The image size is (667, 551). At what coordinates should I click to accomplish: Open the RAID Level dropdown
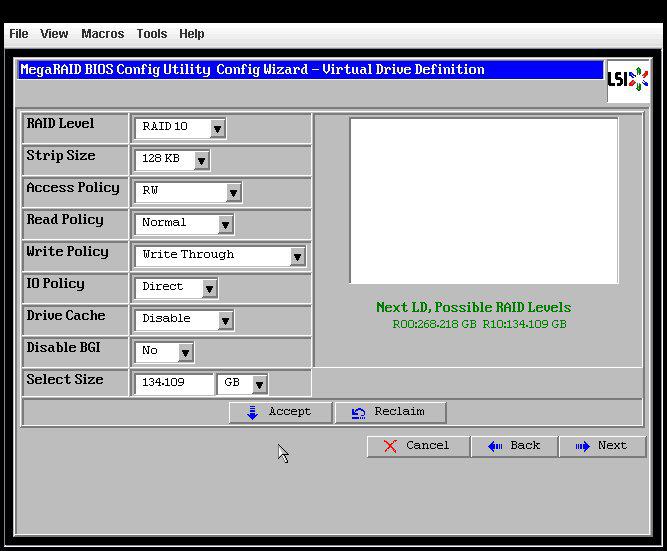[180, 128]
